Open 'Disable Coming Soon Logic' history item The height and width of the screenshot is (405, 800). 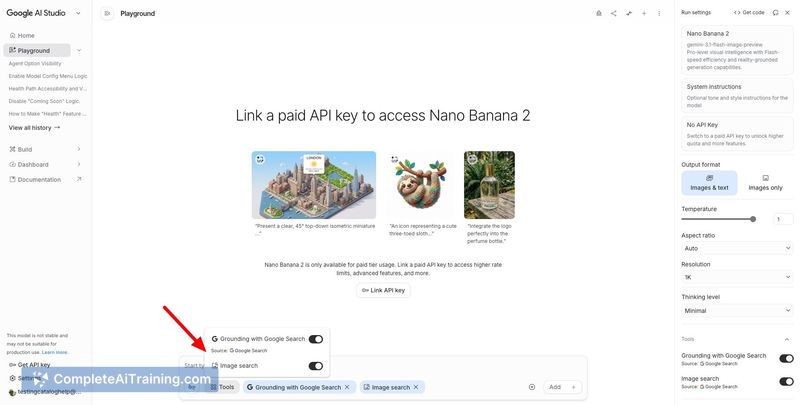pyautogui.click(x=44, y=101)
